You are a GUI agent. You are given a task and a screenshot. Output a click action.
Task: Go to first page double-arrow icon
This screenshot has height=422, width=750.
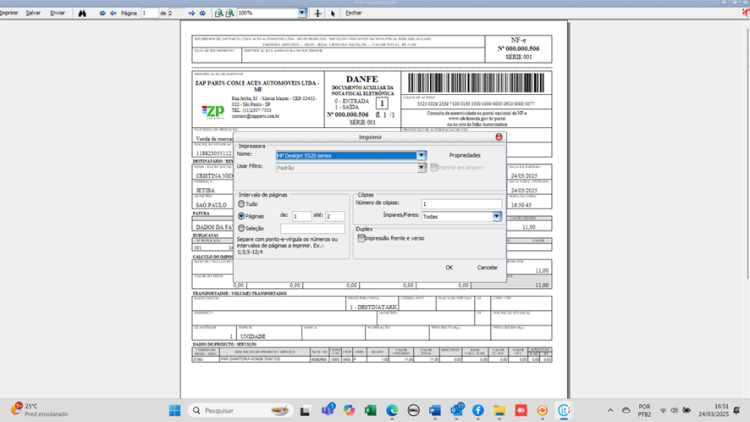[x=102, y=13]
